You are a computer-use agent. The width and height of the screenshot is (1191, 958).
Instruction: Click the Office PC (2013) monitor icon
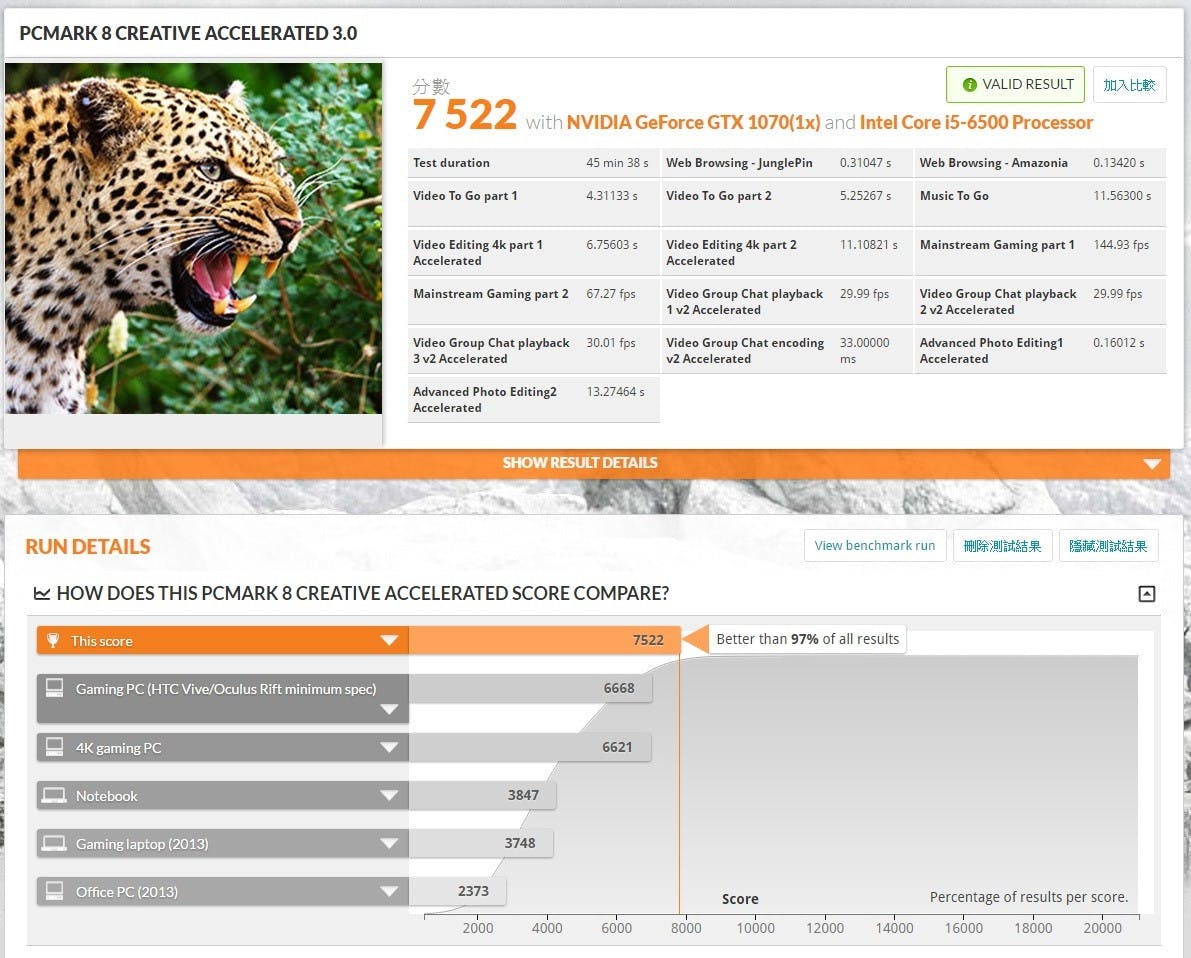[54, 892]
